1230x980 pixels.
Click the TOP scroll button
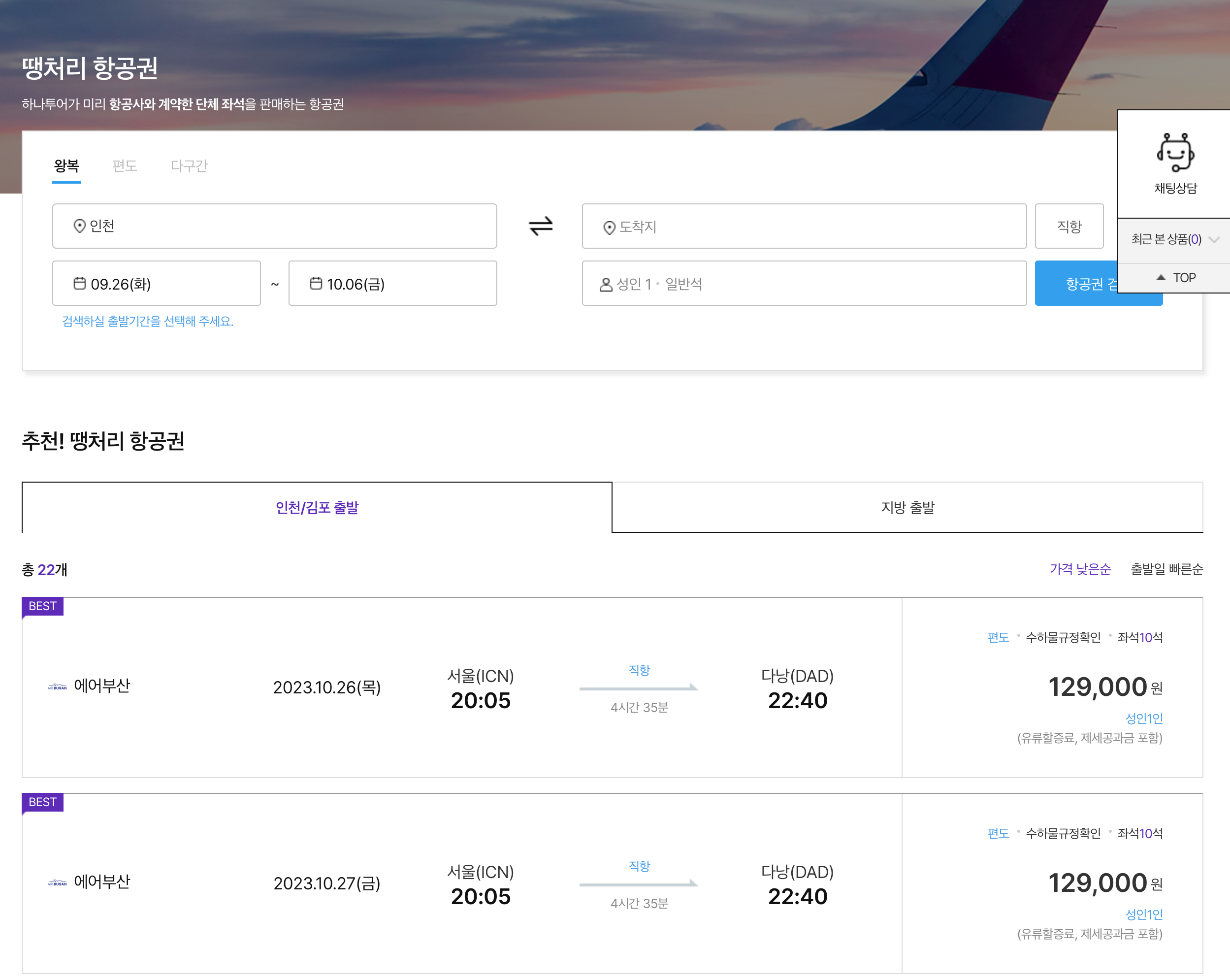(1177, 277)
